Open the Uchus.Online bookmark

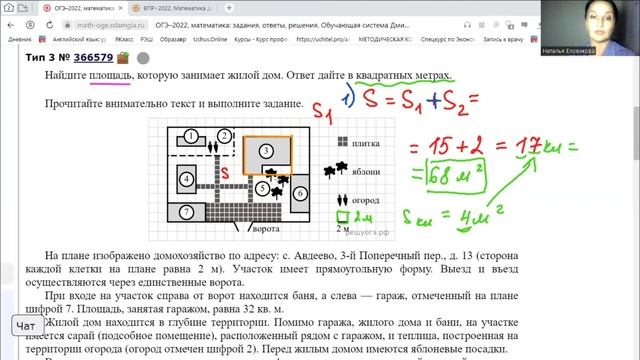[x=210, y=40]
